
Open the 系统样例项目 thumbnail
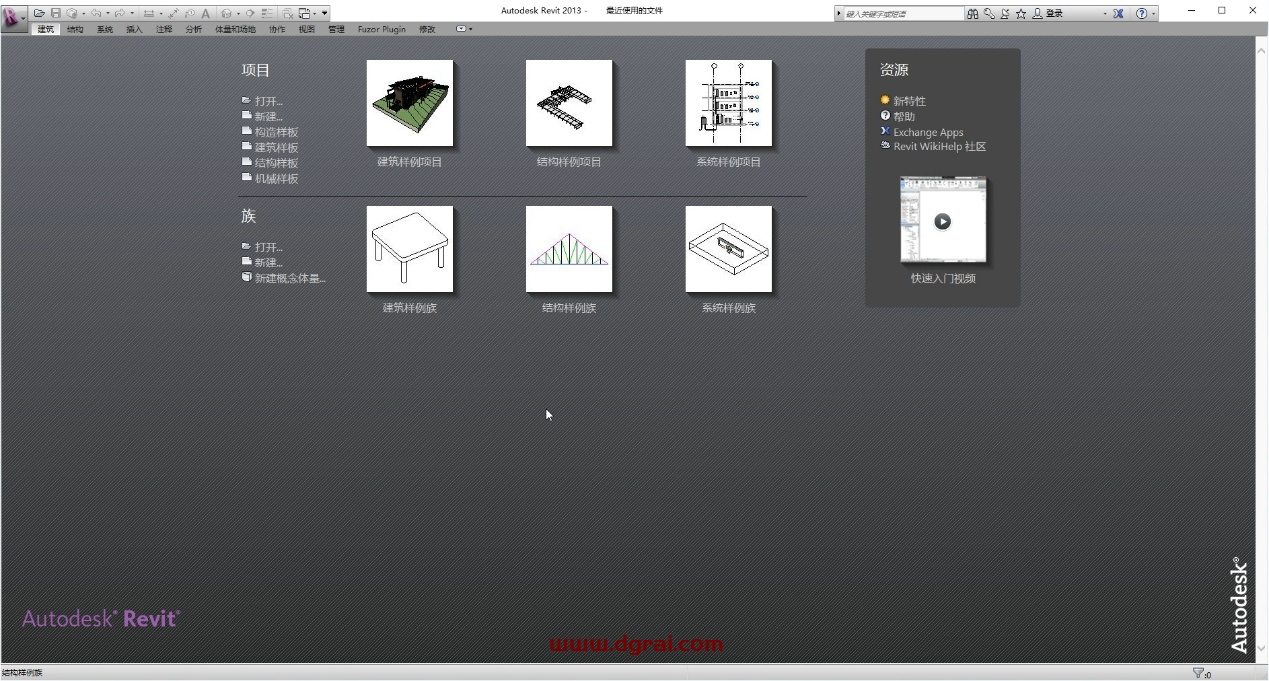point(728,103)
